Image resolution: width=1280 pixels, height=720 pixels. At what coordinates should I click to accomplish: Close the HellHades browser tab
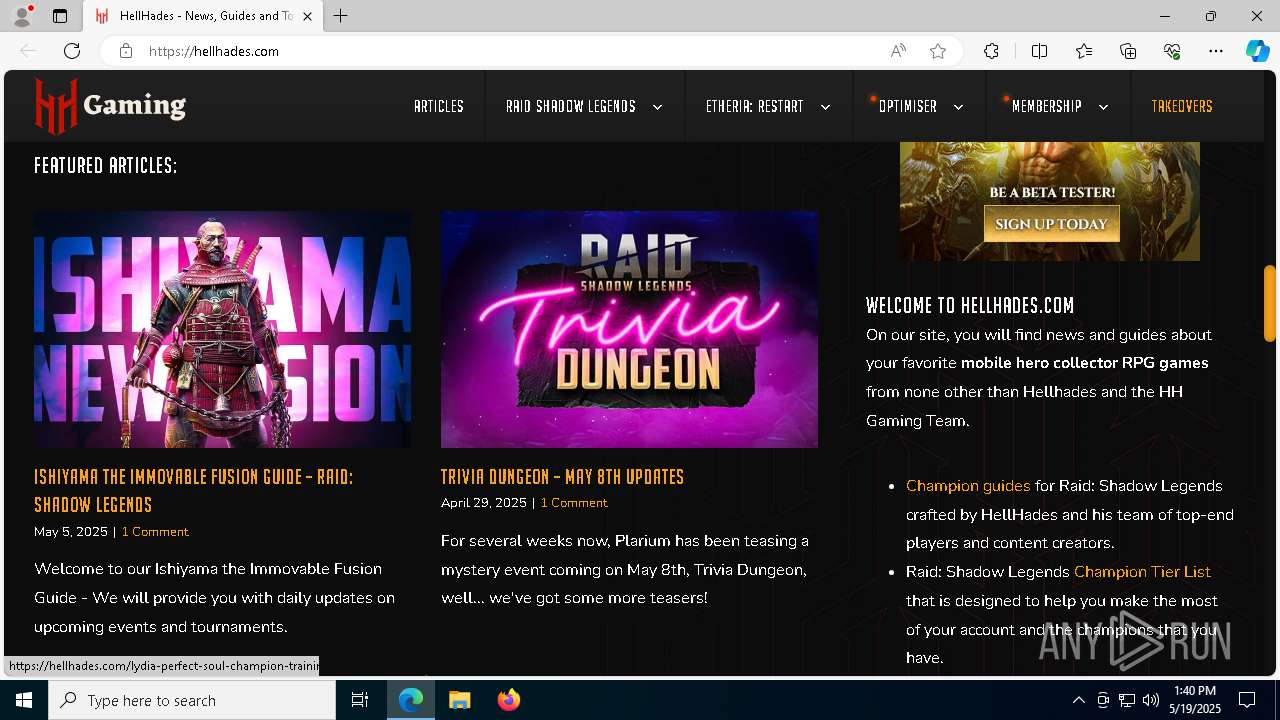307,16
